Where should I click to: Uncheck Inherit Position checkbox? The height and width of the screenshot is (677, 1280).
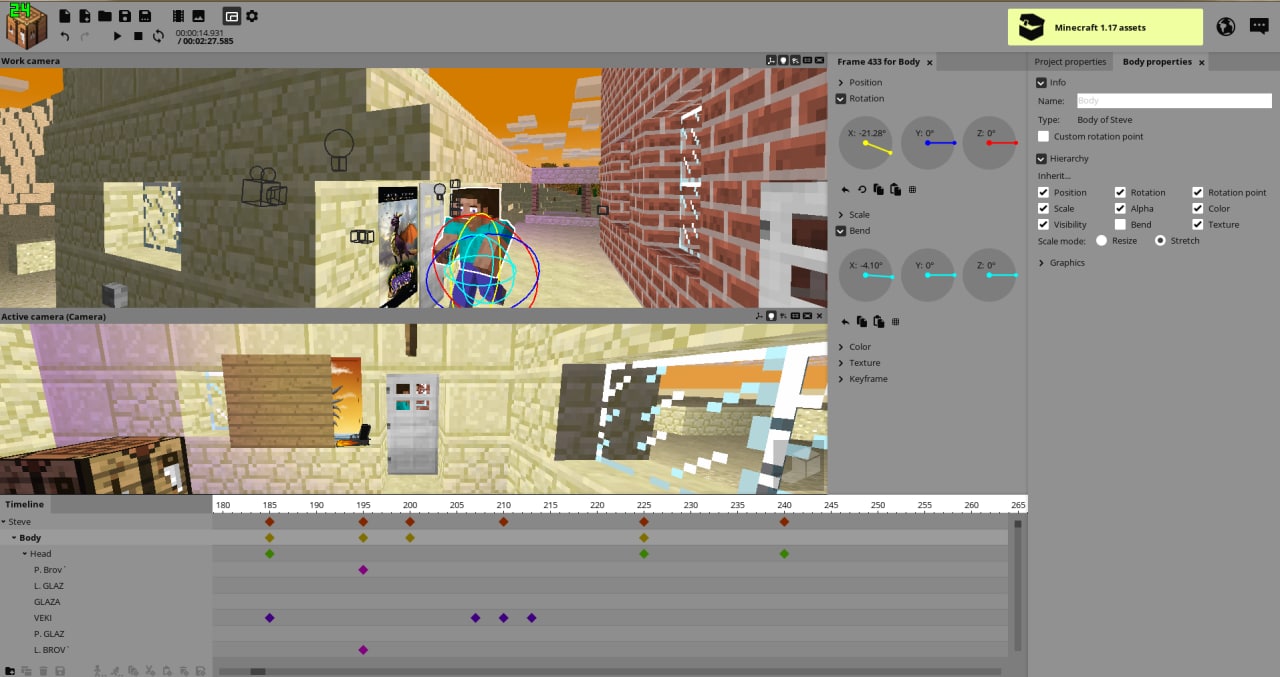click(x=1043, y=192)
